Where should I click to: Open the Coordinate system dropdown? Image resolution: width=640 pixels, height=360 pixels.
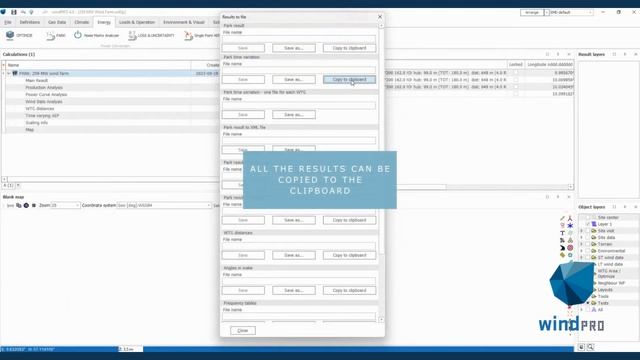(x=209, y=205)
